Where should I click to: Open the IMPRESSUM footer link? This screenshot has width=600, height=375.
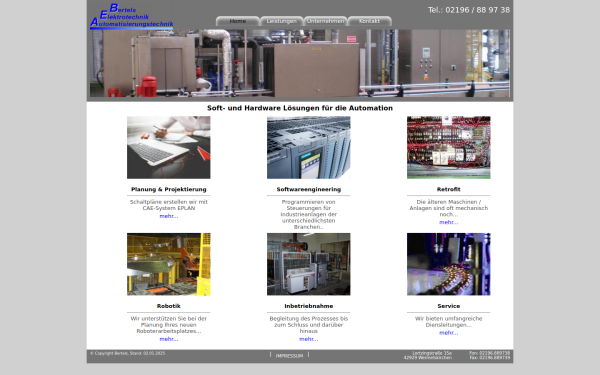[289, 356]
